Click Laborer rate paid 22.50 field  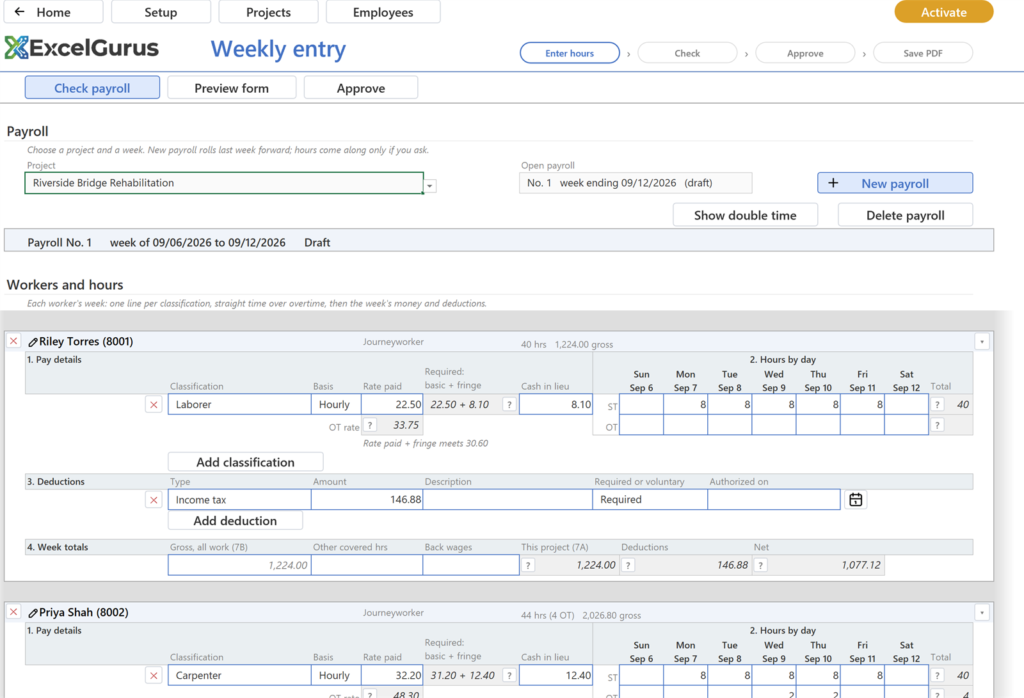click(x=392, y=405)
